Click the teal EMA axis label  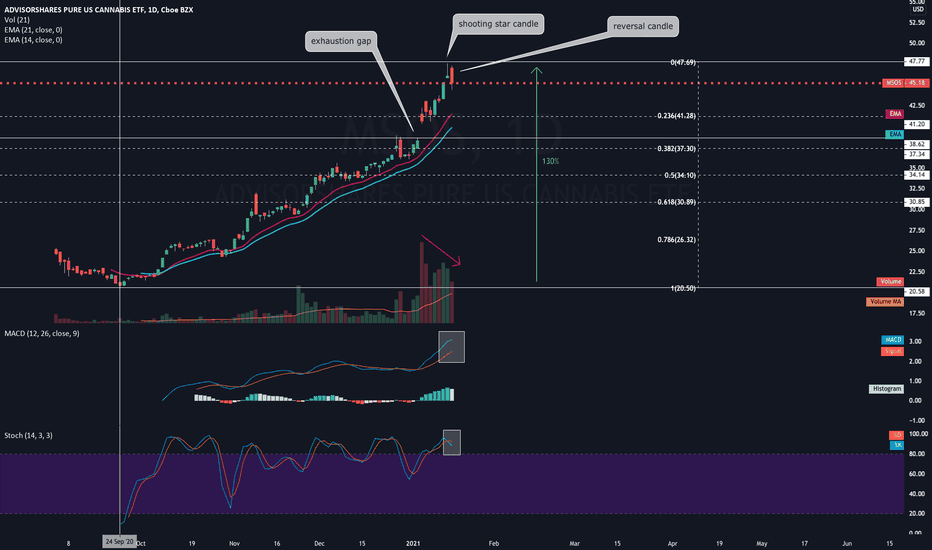click(x=895, y=134)
